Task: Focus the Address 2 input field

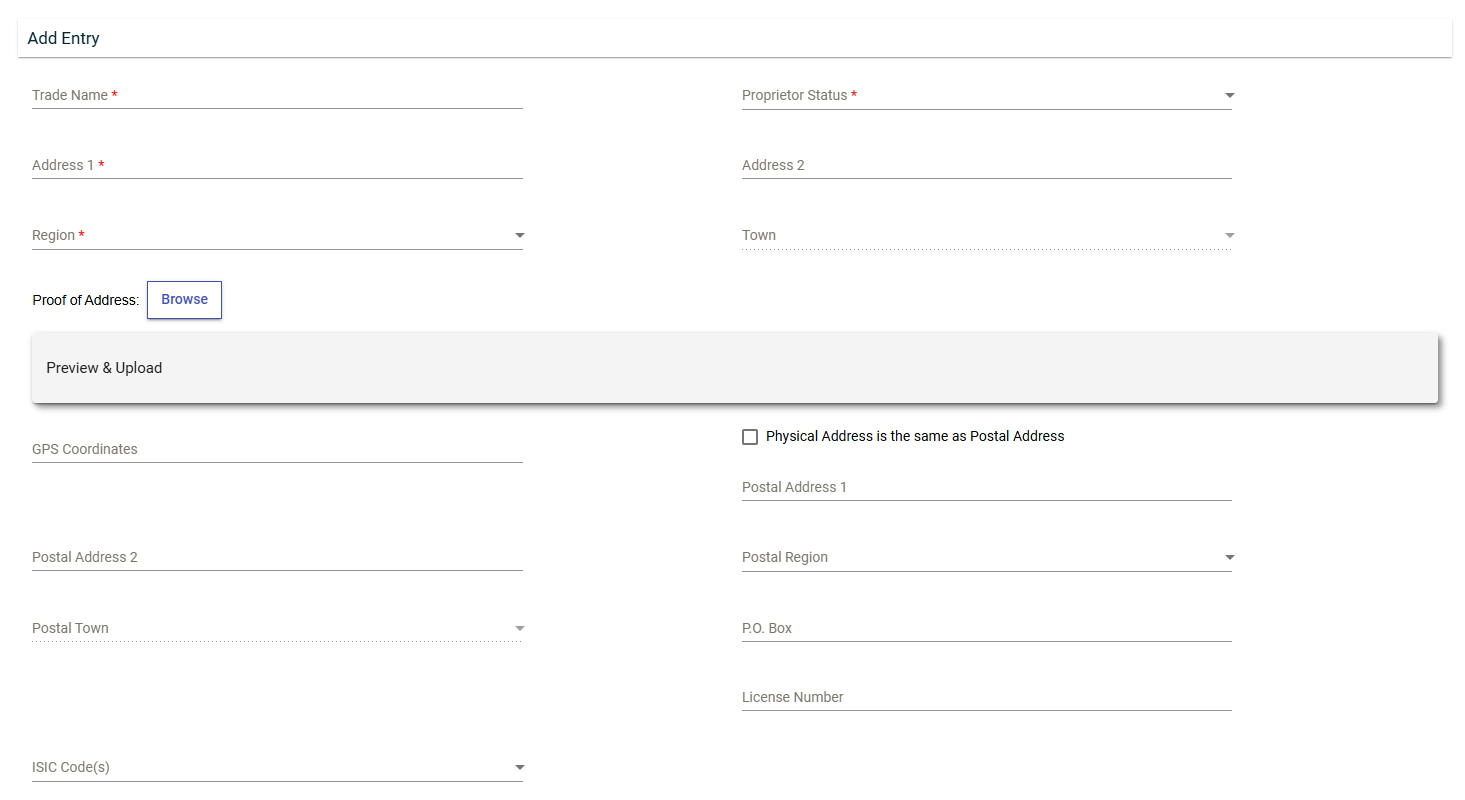Action: 986,165
